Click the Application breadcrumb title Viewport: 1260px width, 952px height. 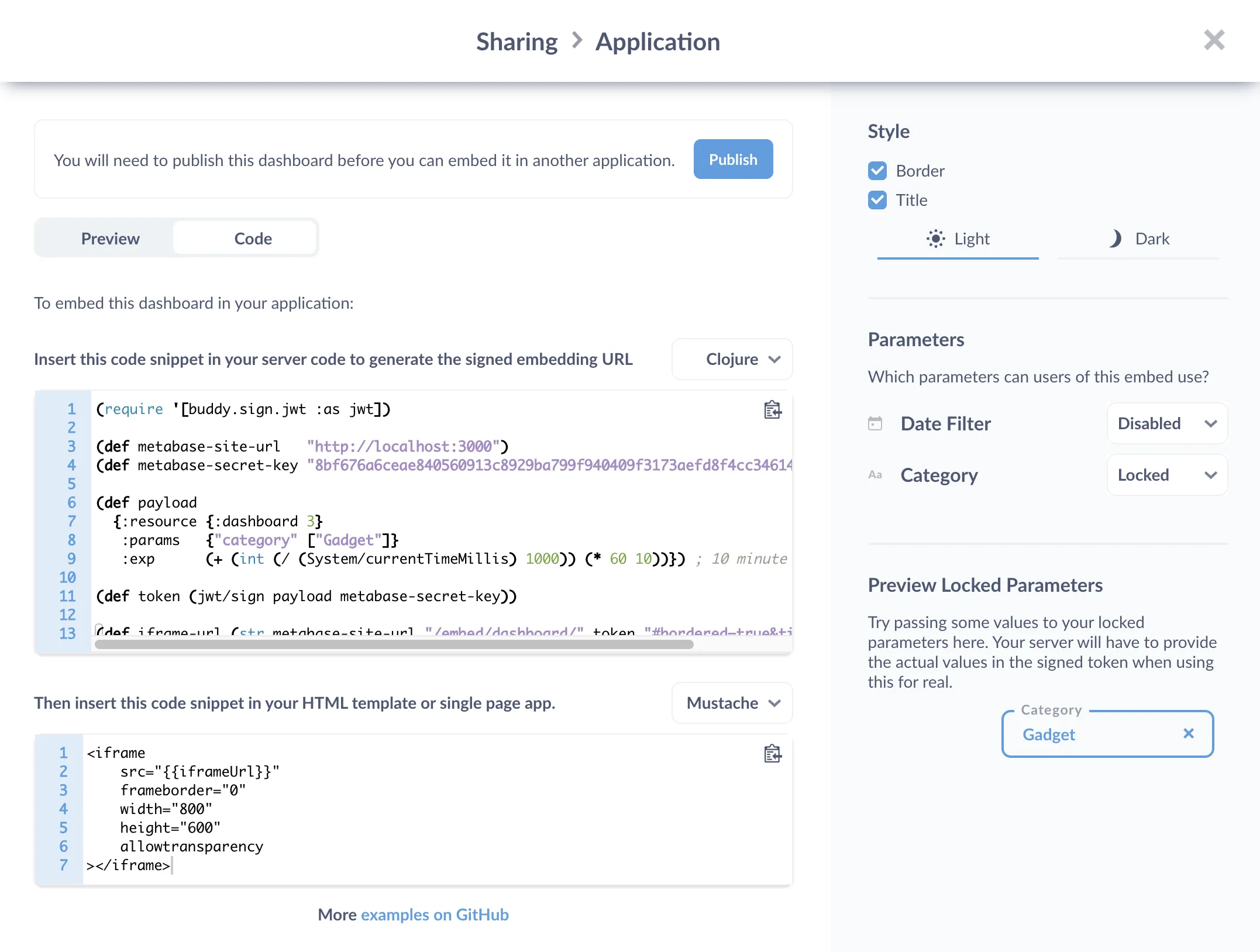tap(657, 42)
